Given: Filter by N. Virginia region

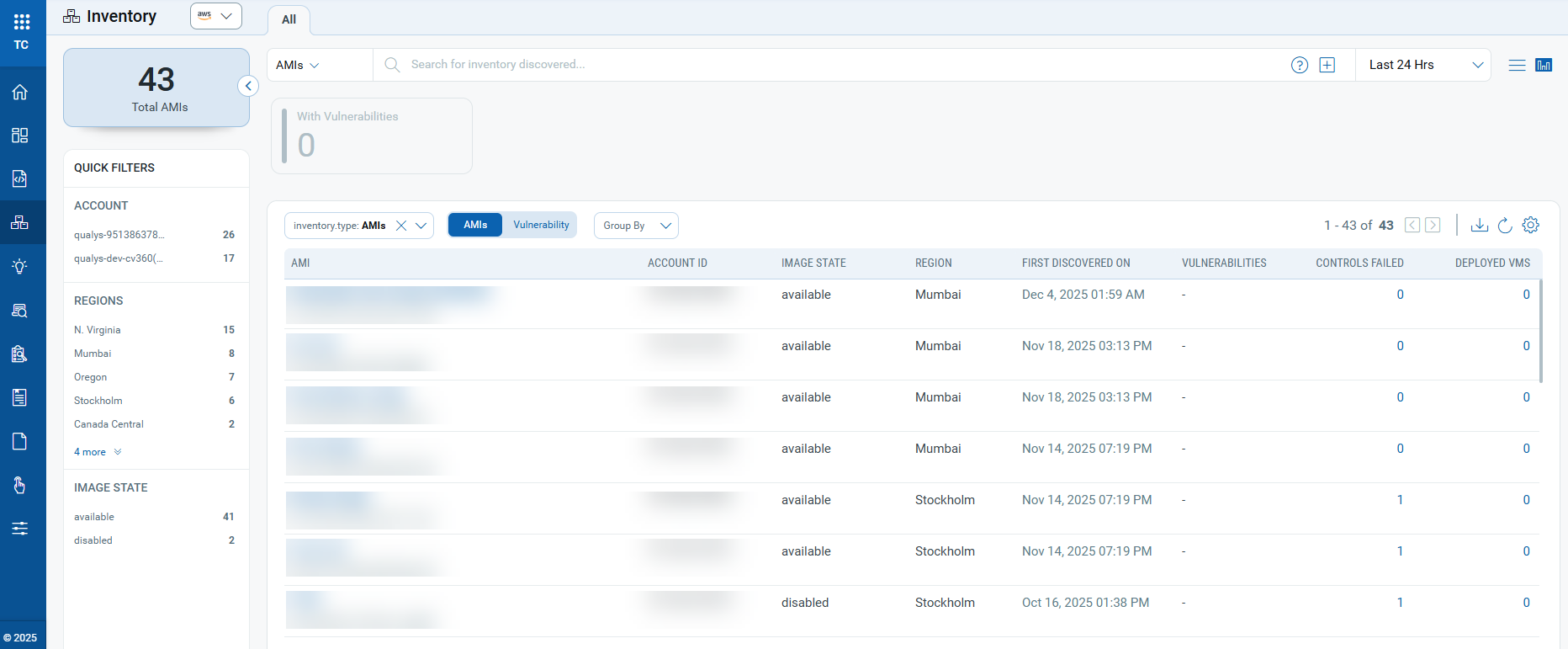Looking at the screenshot, I should point(98,330).
